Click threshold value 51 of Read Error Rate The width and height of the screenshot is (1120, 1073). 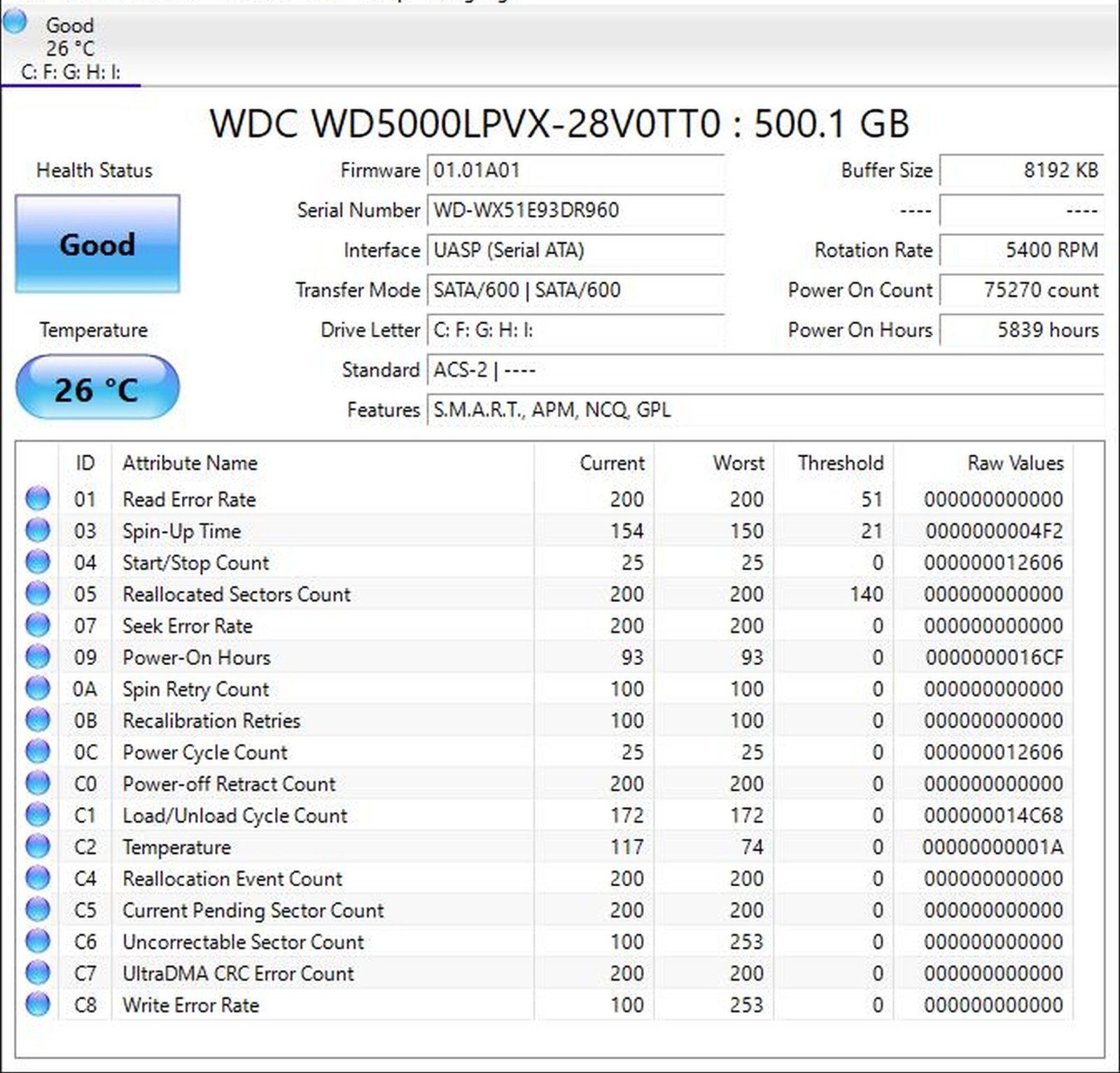click(871, 499)
